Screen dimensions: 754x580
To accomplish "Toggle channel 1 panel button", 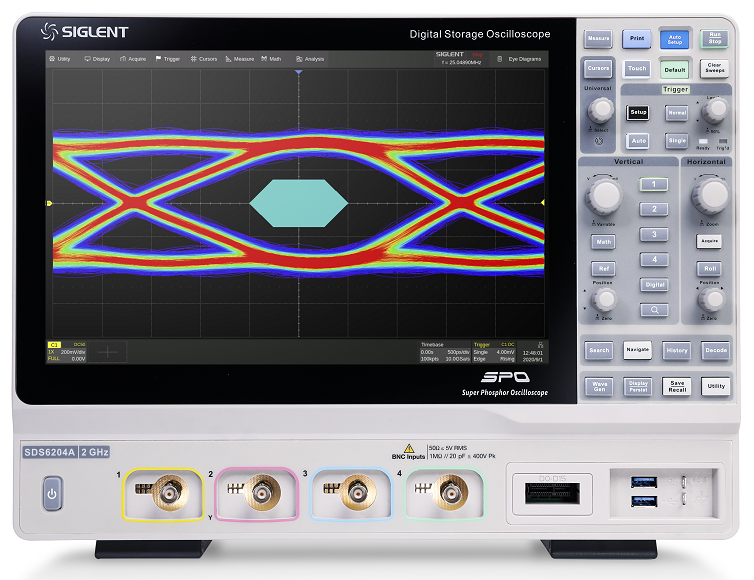I will [653, 184].
